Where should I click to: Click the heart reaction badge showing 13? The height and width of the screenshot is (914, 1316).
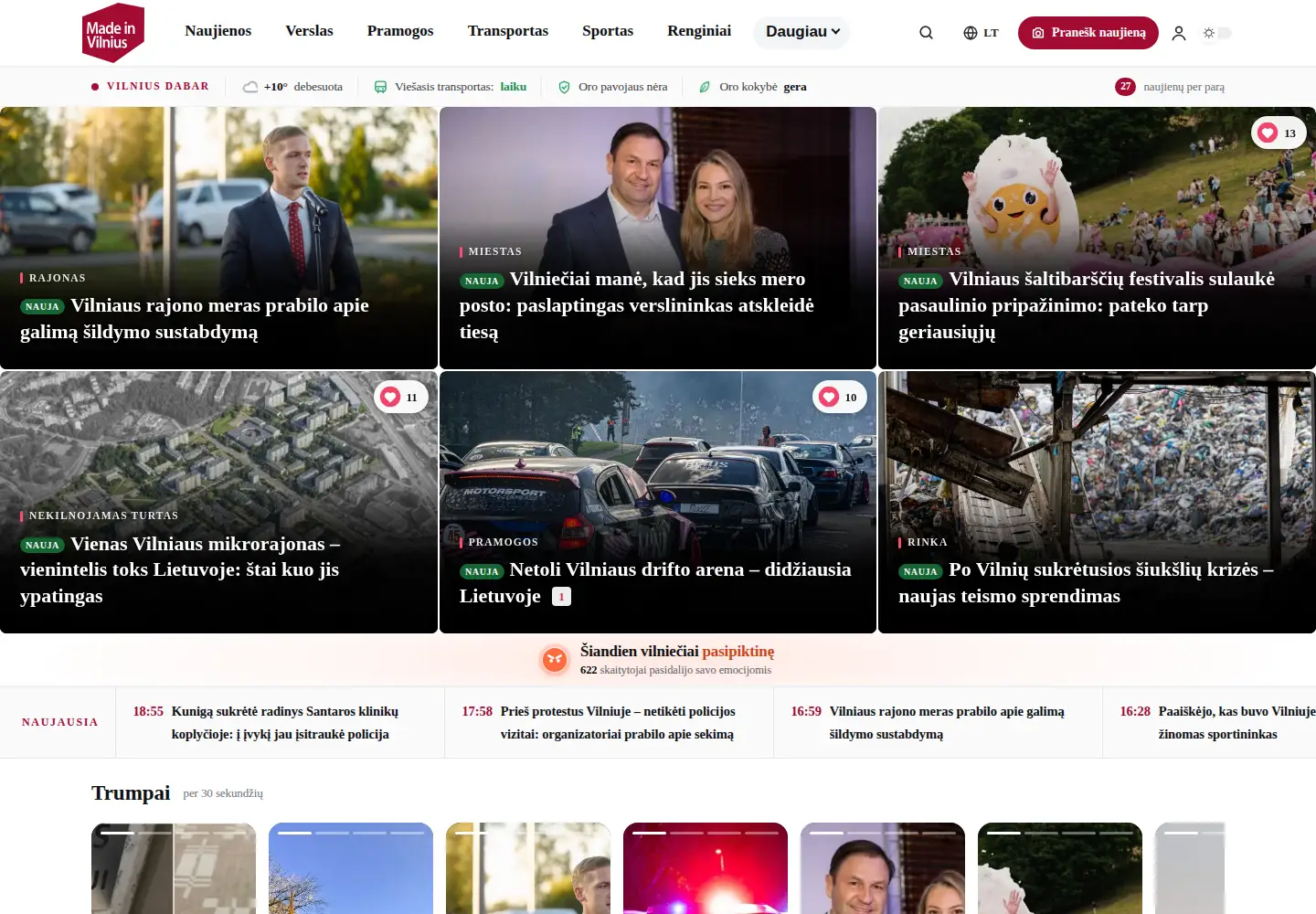[1279, 133]
